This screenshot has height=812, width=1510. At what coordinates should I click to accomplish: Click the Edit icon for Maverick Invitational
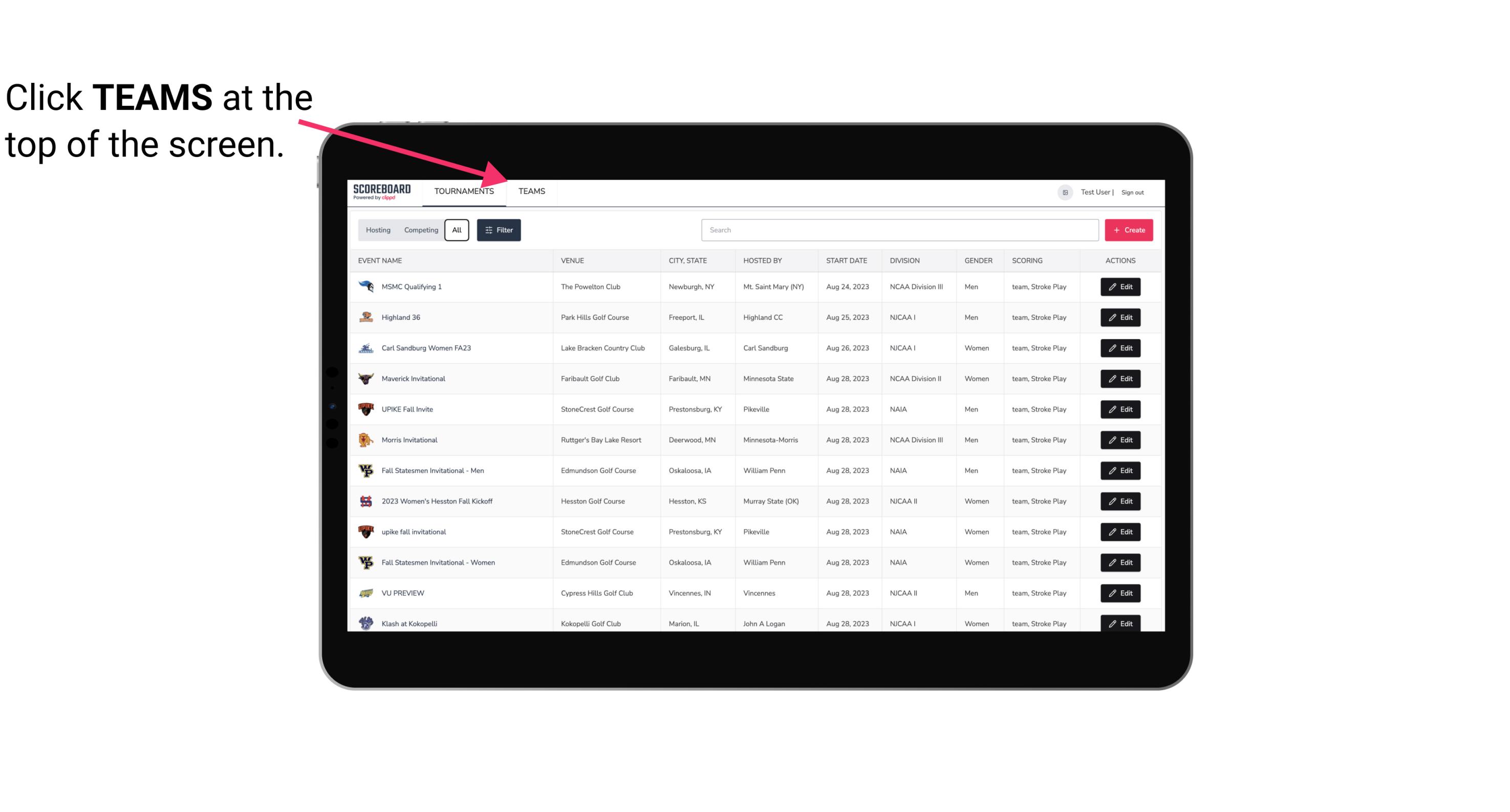[1121, 378]
